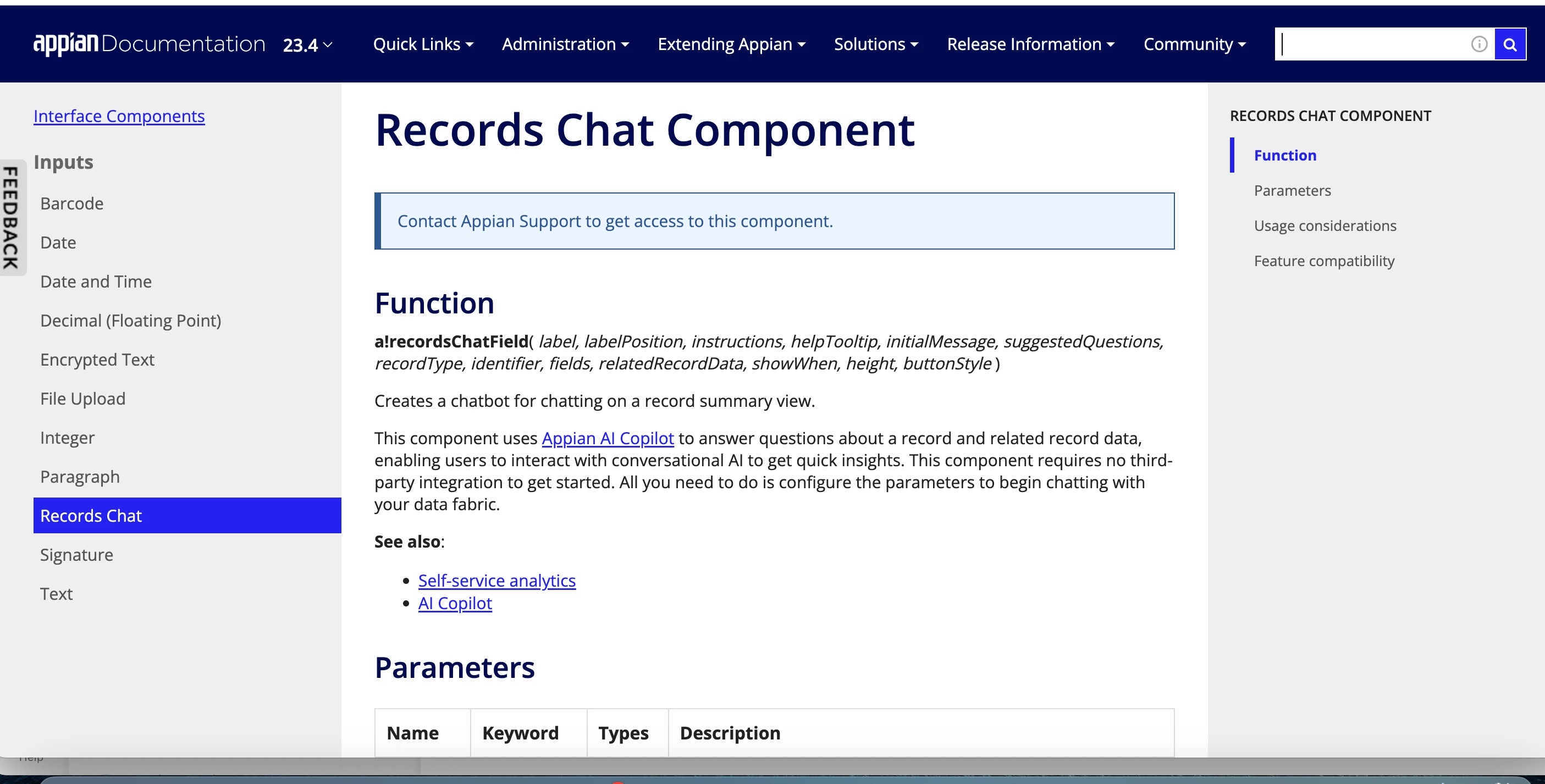The height and width of the screenshot is (784, 1545).
Task: Jump to Parameters in page outline
Action: [x=1292, y=190]
